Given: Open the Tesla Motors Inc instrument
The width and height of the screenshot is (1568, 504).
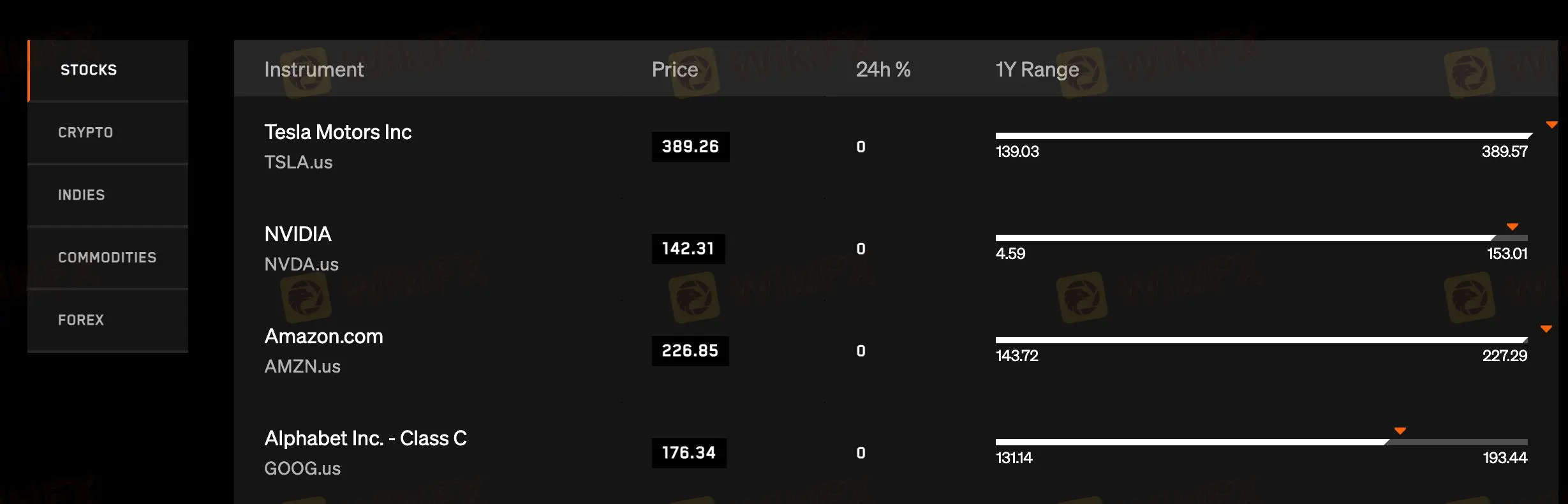Looking at the screenshot, I should tap(337, 133).
